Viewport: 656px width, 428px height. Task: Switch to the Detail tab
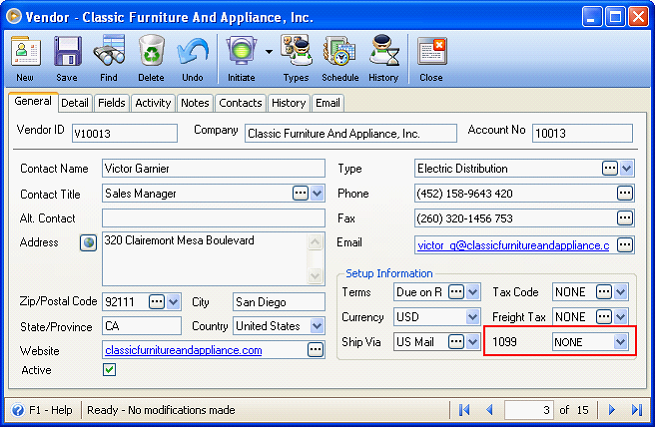pyautogui.click(x=75, y=103)
